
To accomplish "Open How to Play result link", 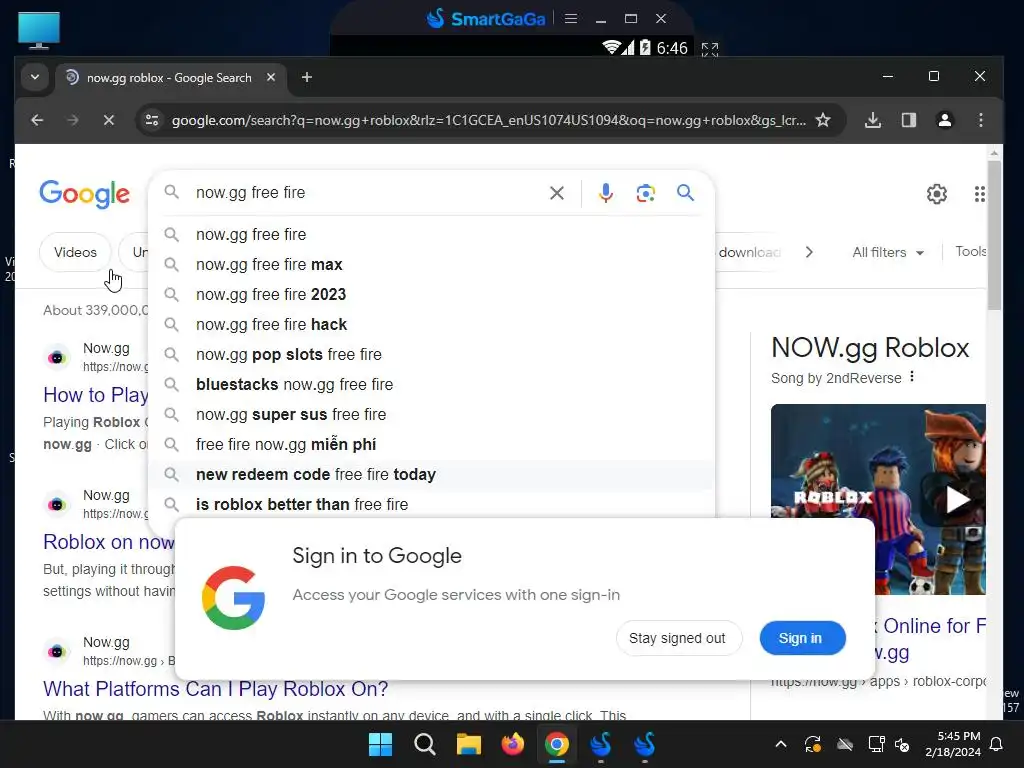I will click(x=96, y=395).
